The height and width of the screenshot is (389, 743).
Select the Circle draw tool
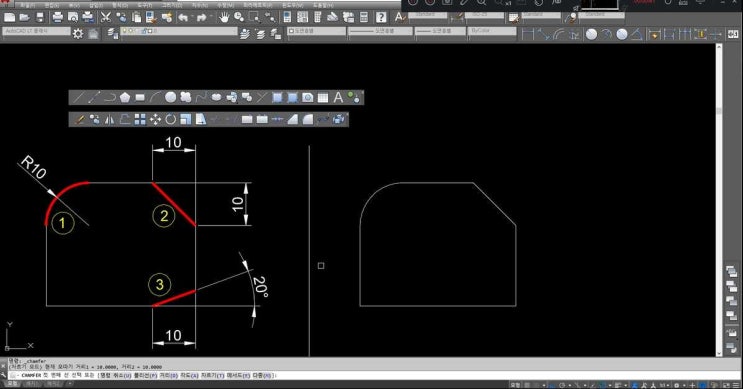click(170, 98)
